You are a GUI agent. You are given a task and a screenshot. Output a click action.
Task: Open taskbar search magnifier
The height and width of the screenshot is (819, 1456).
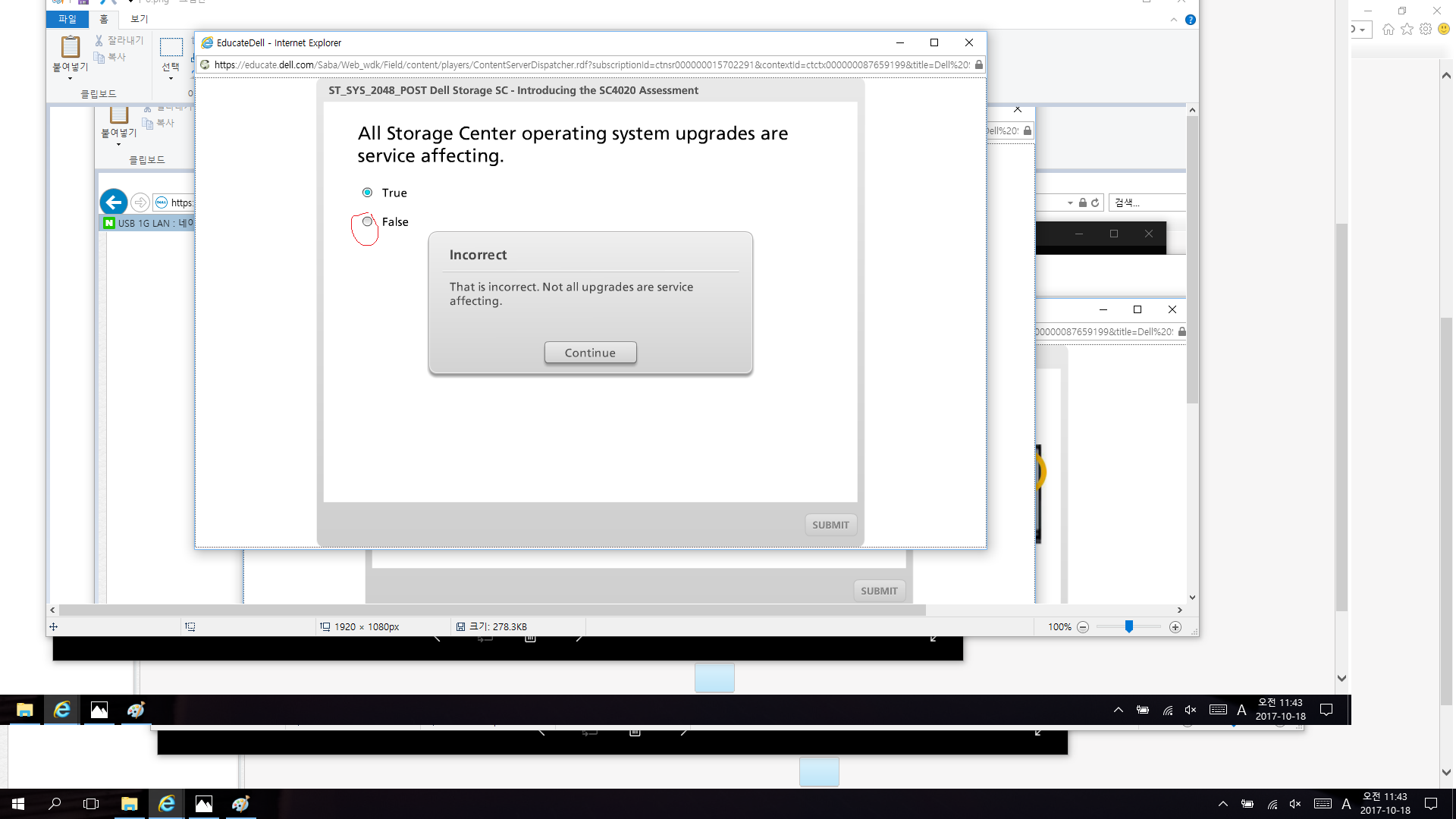coord(55,804)
